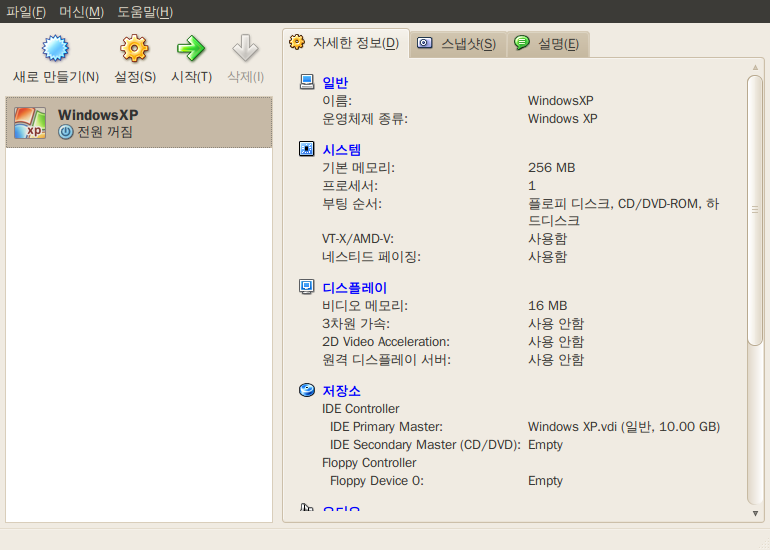Screen dimensions: 770x550
Task: Click the IDE Controller row
Action: (361, 409)
